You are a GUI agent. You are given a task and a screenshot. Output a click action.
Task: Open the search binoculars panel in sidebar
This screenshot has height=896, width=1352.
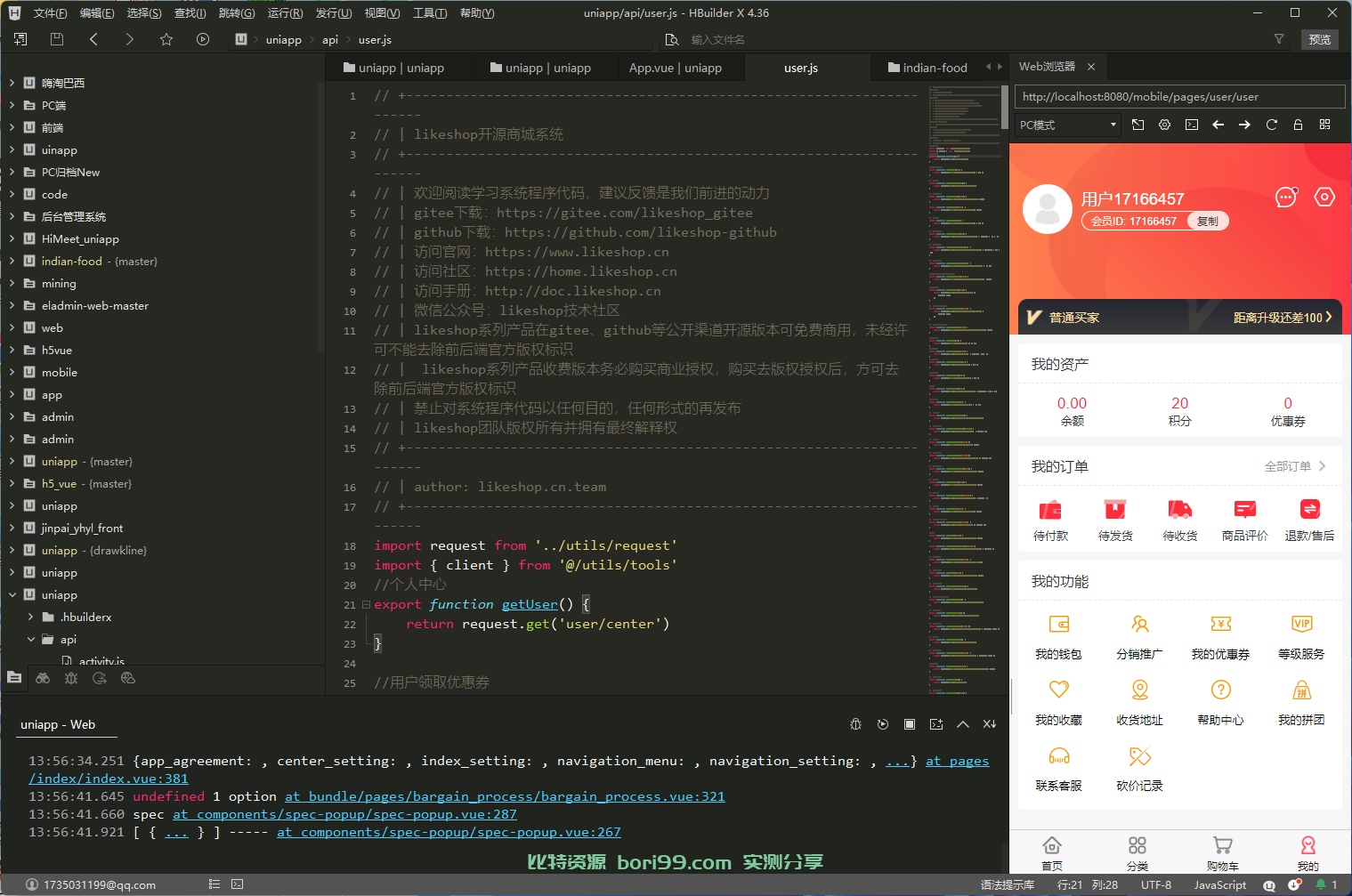[43, 678]
